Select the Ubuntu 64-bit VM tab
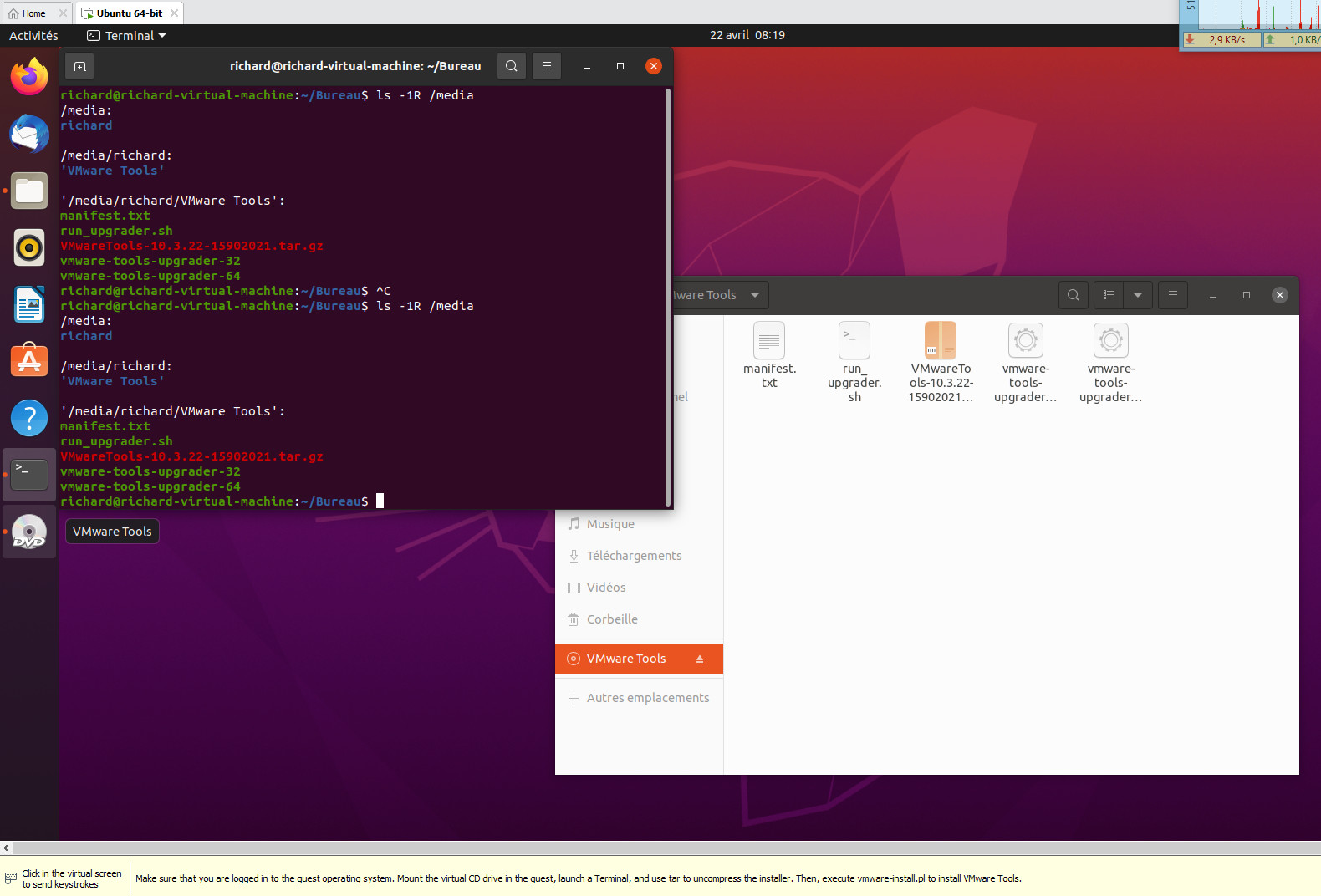 pyautogui.click(x=129, y=13)
